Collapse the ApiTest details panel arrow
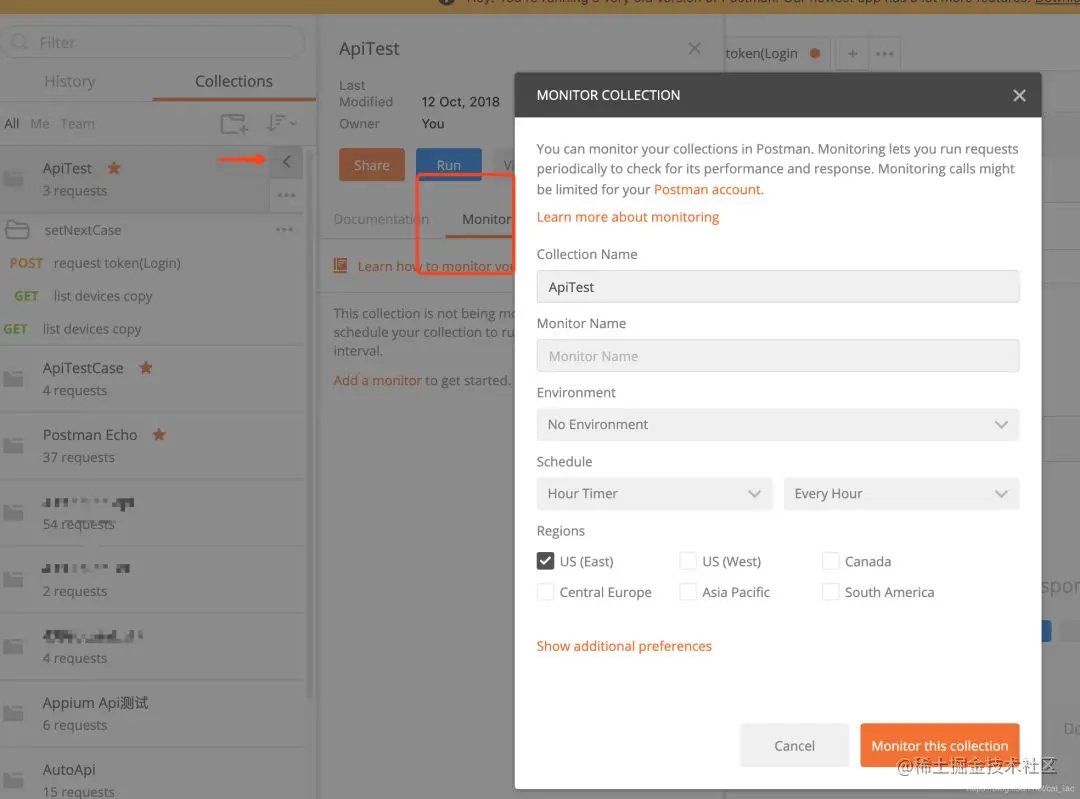Screen dimensions: 1080x799 pos(287,162)
